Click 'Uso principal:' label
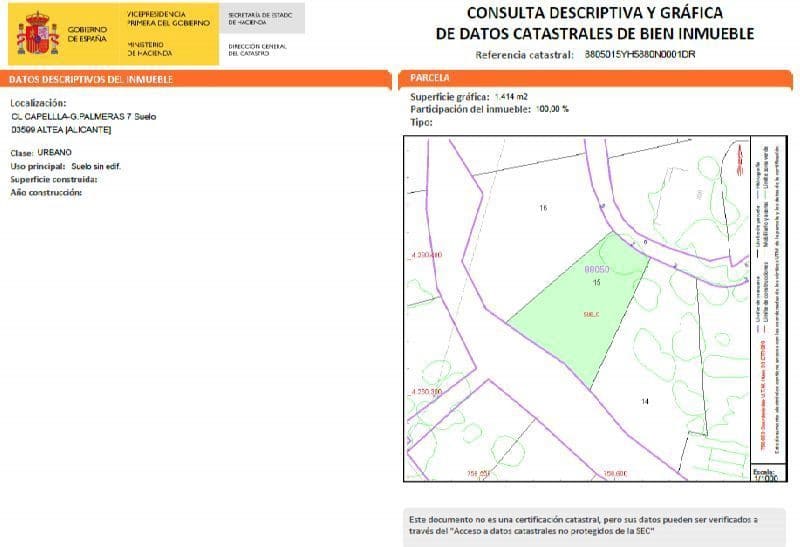Viewport: 800px width, 547px height. pos(38,166)
